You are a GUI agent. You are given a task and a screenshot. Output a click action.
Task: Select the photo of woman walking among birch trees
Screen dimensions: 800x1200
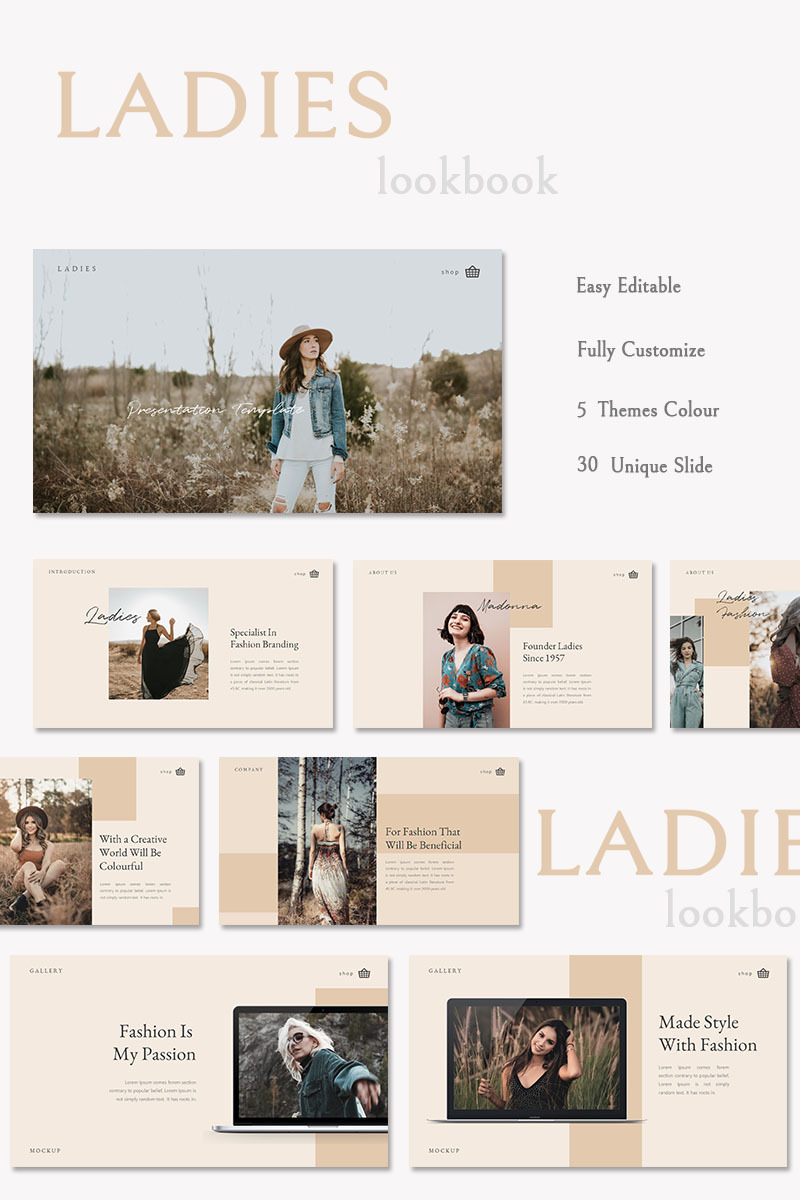click(x=327, y=840)
